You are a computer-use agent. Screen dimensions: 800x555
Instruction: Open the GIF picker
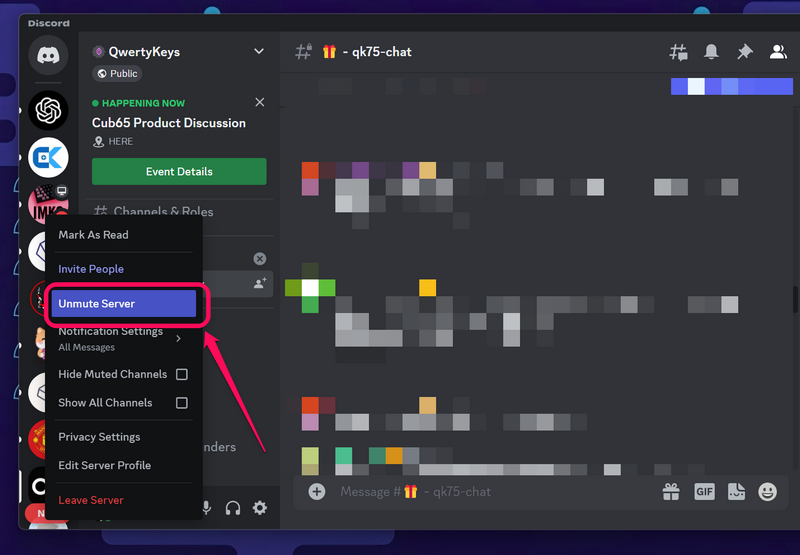click(704, 491)
